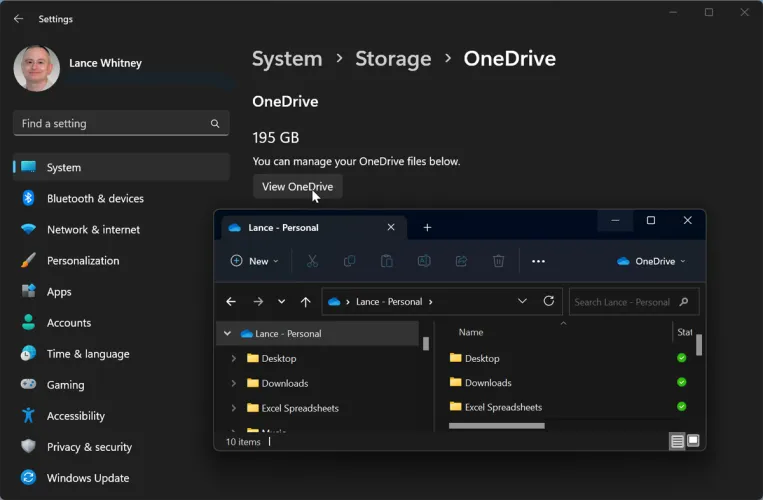The width and height of the screenshot is (763, 500).
Task: Click the Rename icon in toolbar
Action: click(x=424, y=261)
